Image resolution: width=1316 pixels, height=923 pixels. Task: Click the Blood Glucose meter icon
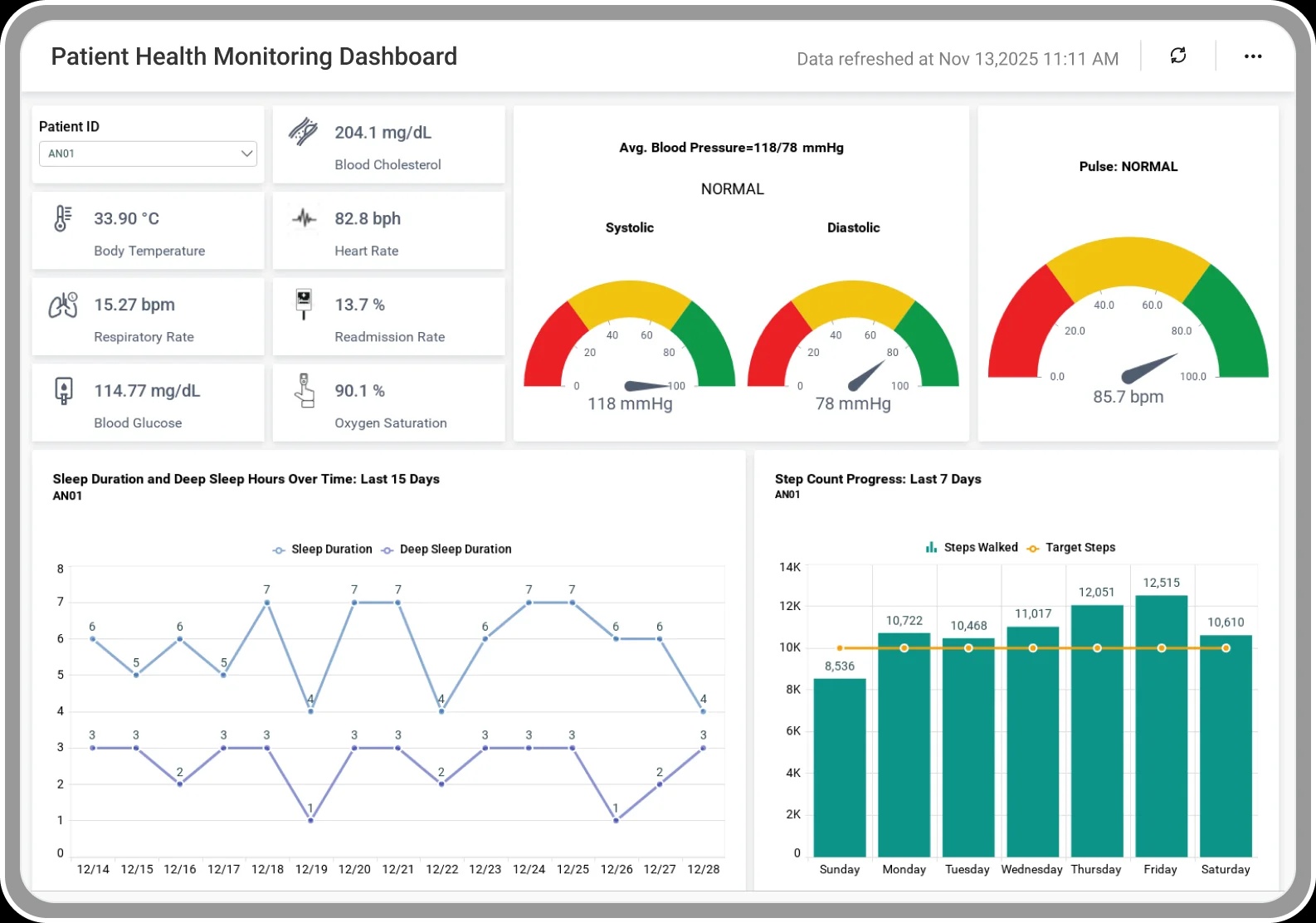[x=63, y=391]
